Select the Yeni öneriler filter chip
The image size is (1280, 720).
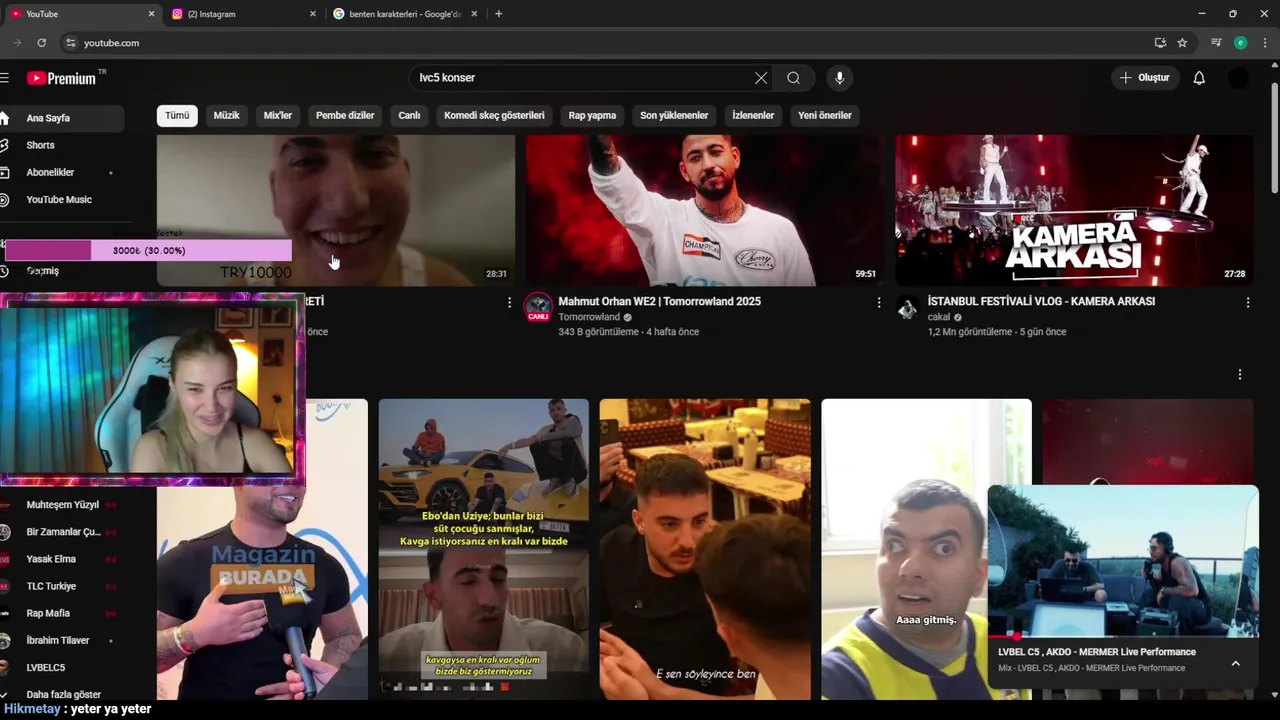tap(825, 116)
